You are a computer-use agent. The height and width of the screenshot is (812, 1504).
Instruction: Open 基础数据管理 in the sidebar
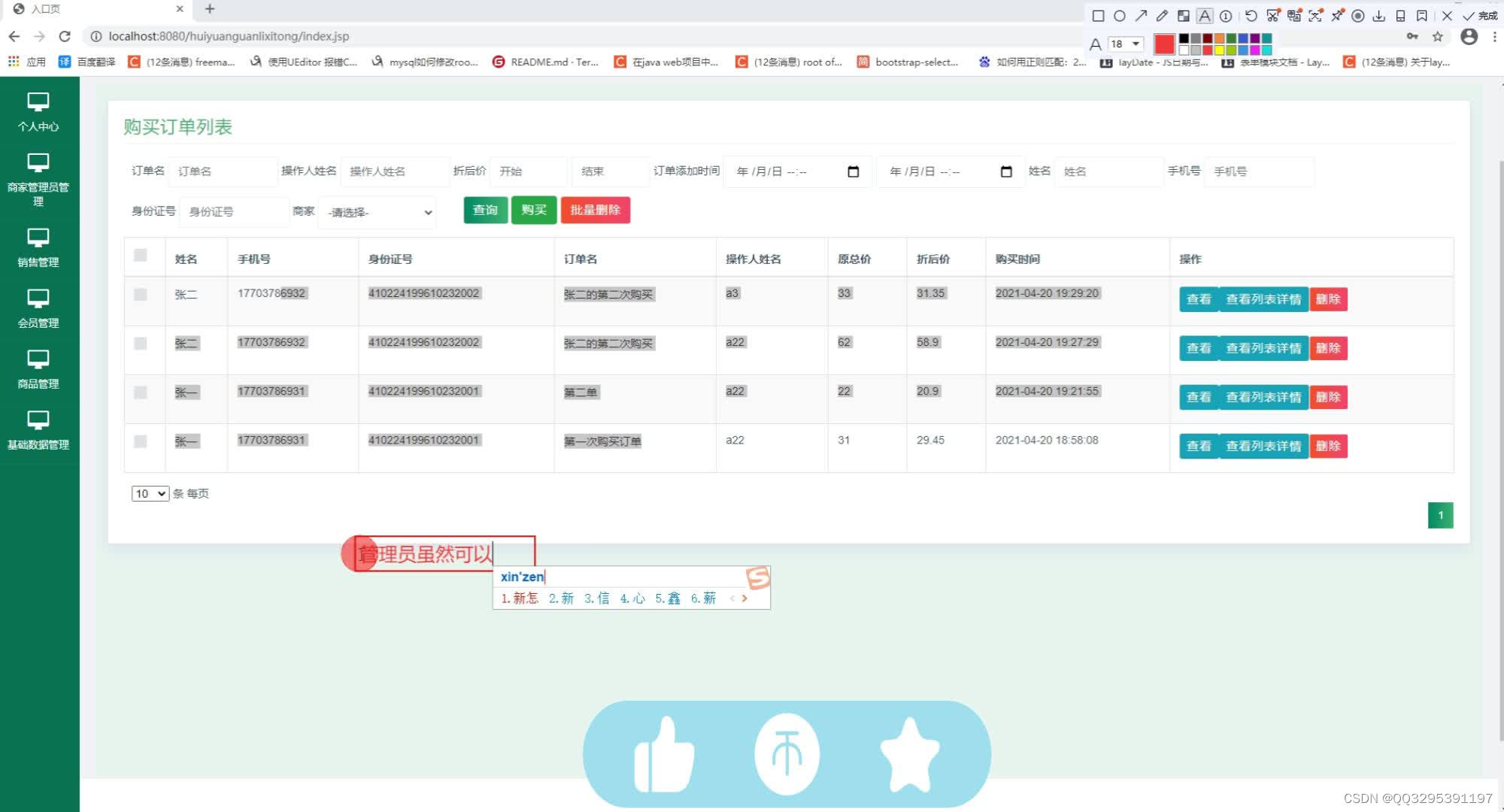pyautogui.click(x=38, y=430)
